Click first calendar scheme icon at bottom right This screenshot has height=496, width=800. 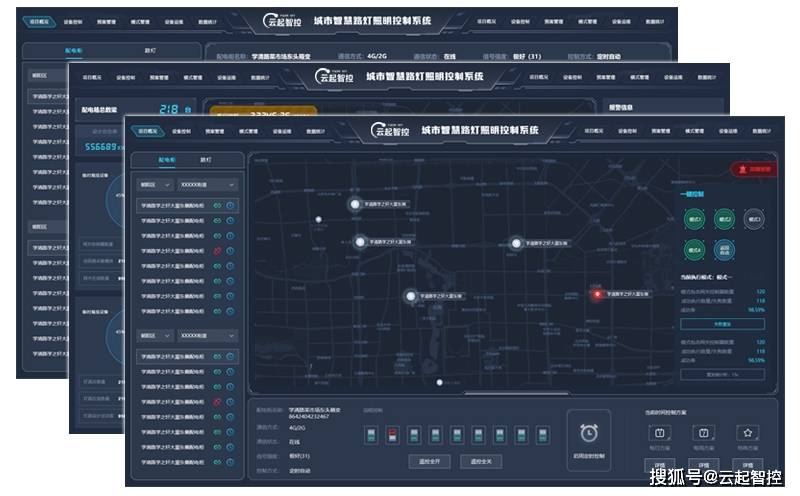click(x=659, y=433)
